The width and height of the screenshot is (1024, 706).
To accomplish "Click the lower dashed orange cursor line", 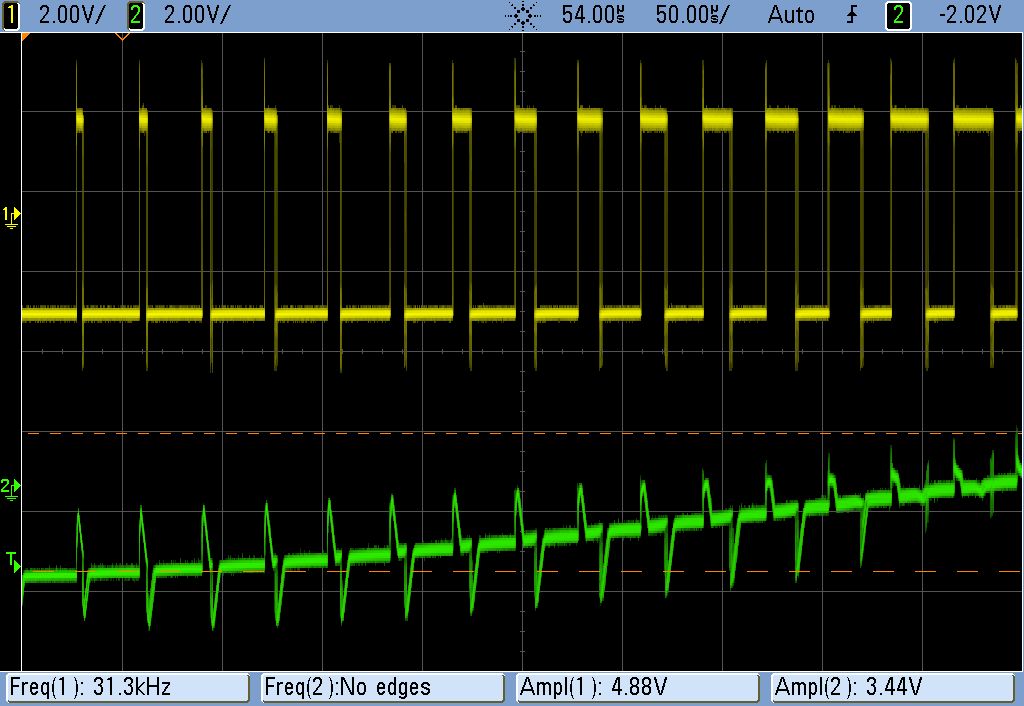I will [x=520, y=571].
